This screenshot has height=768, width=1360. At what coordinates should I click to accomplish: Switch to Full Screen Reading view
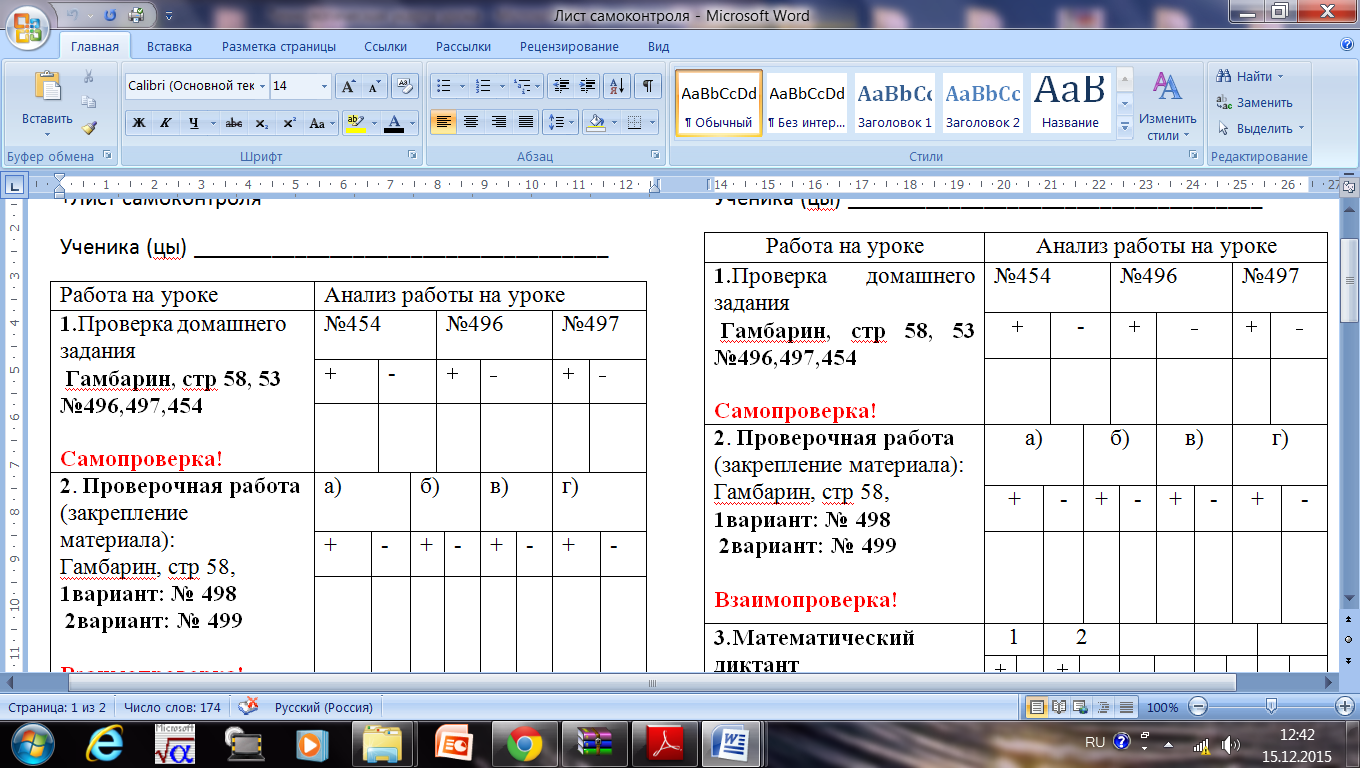pos(1061,707)
